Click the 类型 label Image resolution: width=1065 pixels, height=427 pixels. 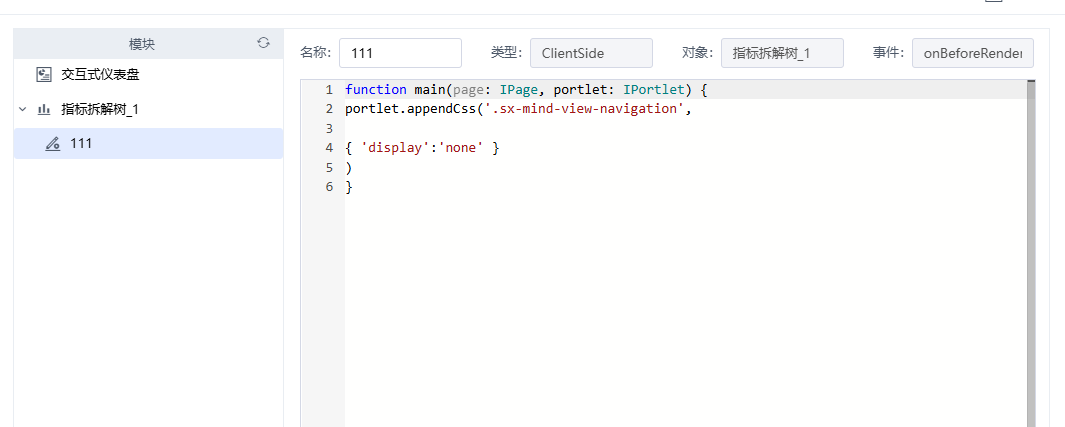tap(506, 53)
